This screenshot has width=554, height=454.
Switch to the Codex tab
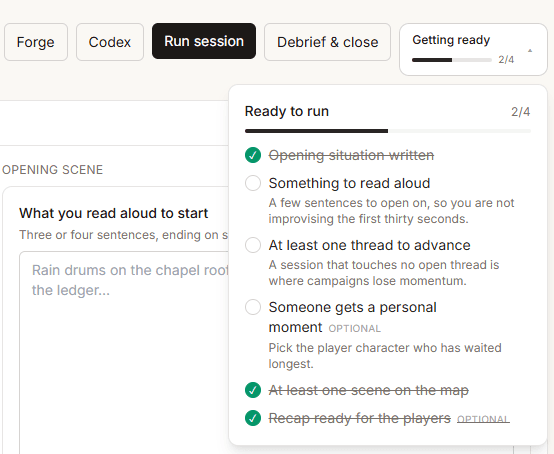coord(110,42)
